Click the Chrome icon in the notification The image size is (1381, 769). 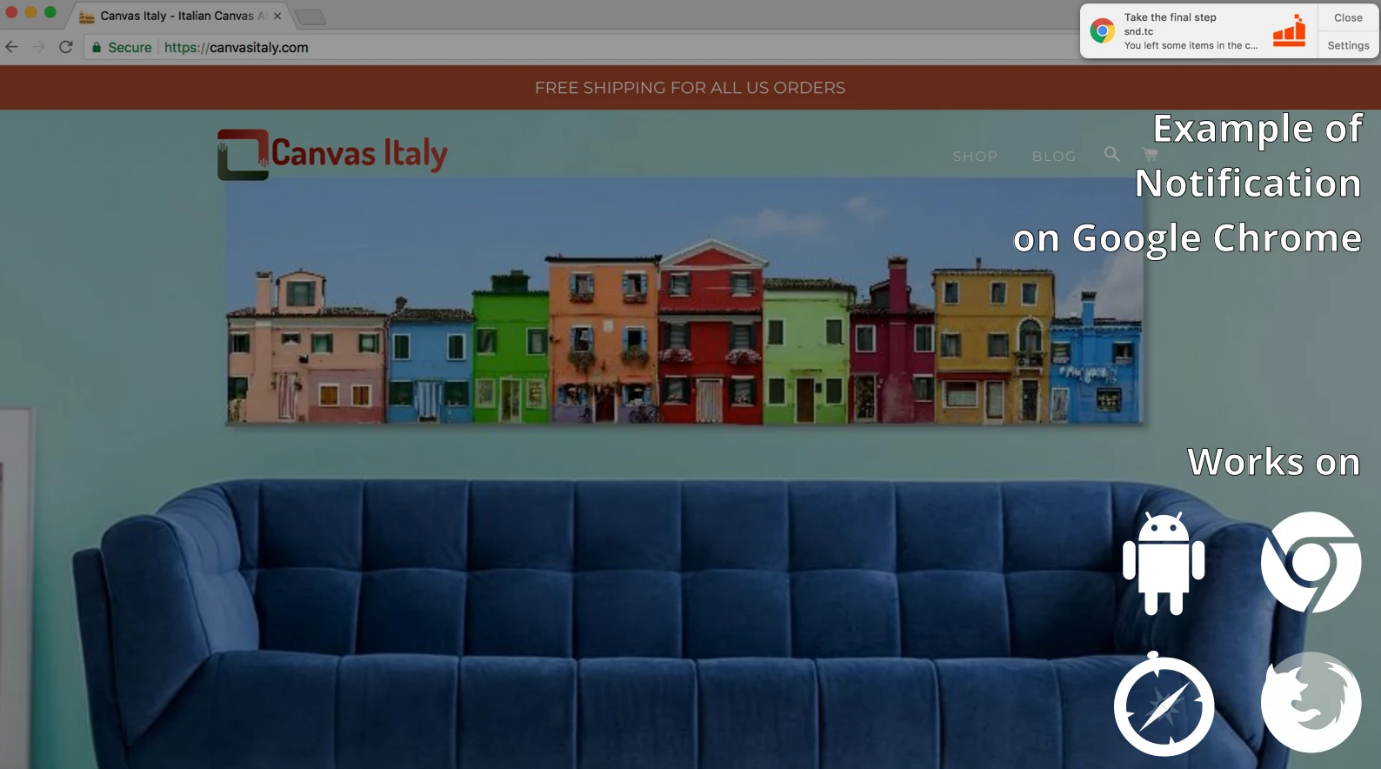[1102, 31]
